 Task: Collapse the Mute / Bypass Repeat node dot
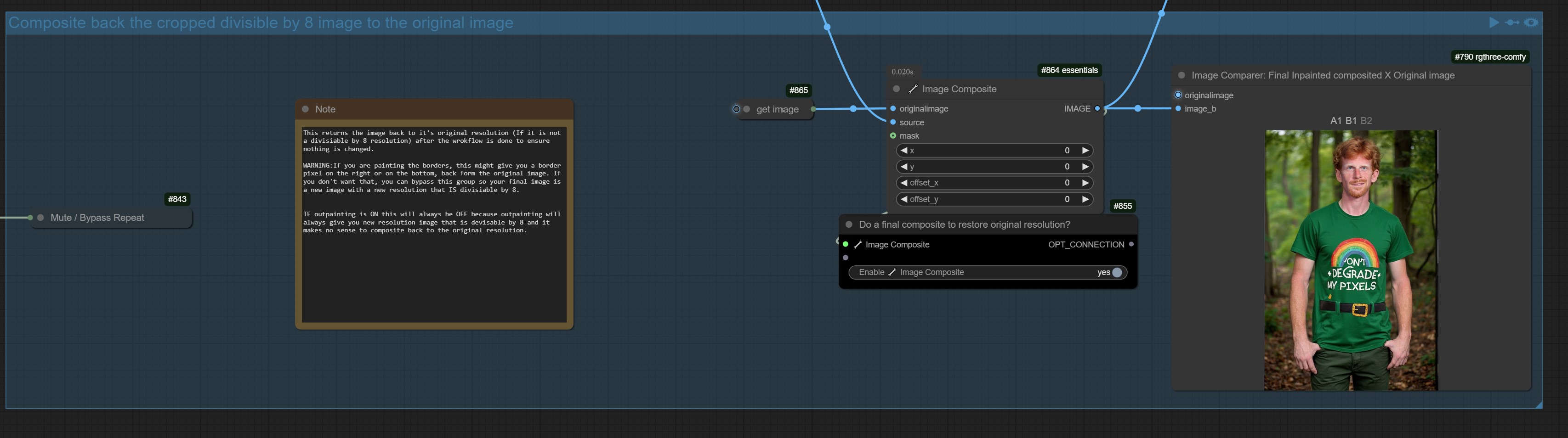41,218
